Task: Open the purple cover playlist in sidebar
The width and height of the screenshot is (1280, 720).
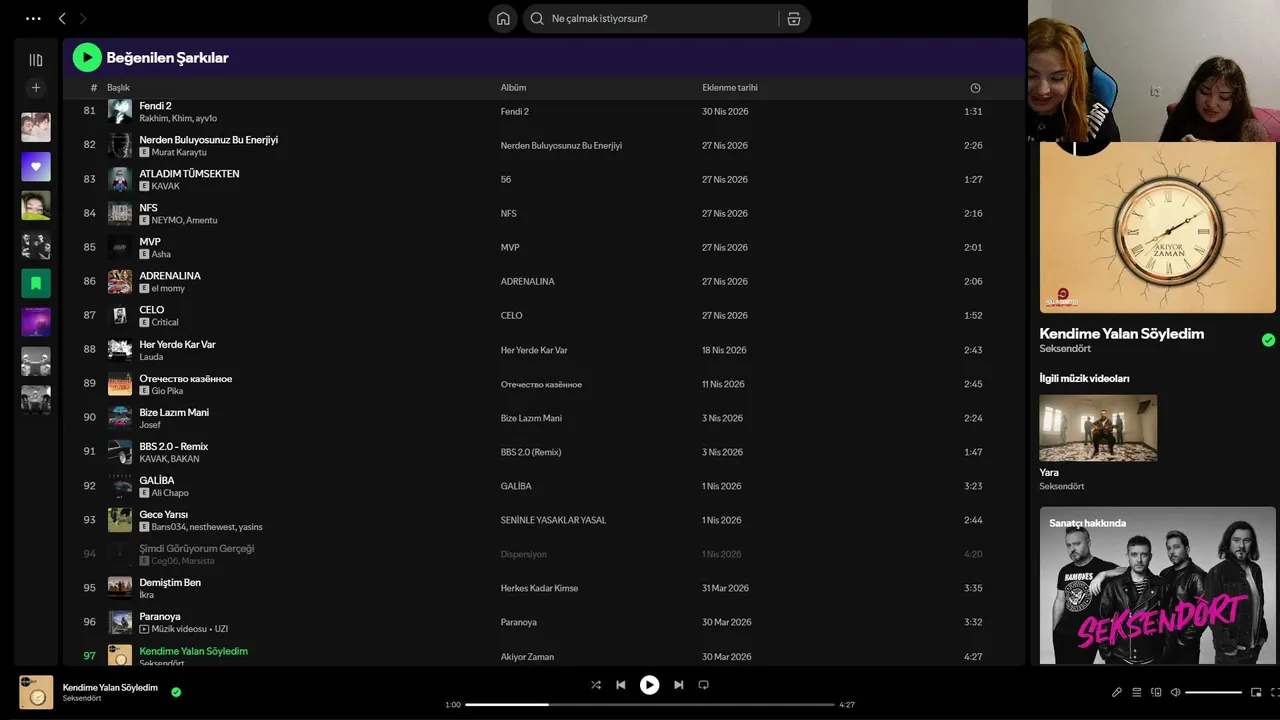Action: tap(36, 322)
